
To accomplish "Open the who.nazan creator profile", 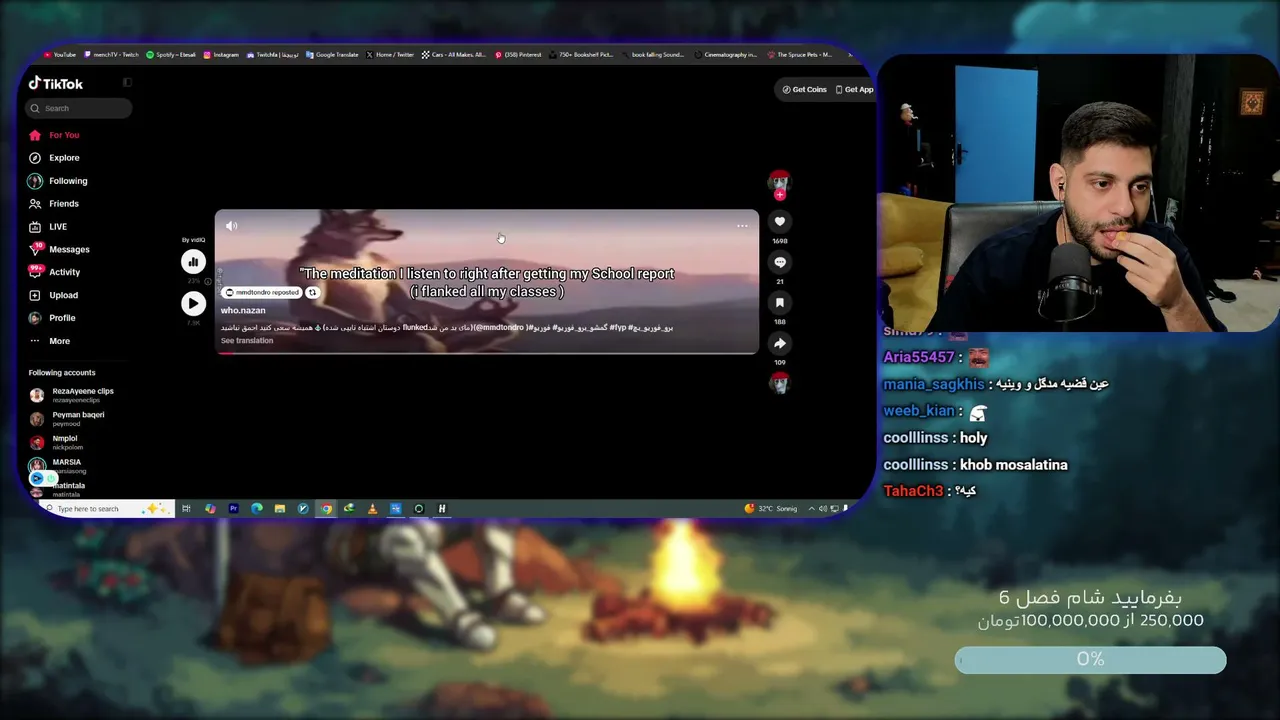I will [x=243, y=310].
